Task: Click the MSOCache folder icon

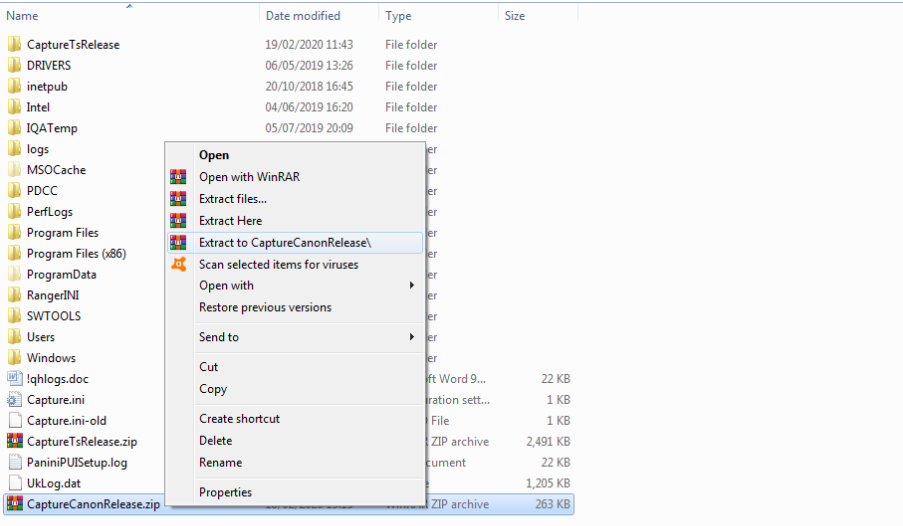Action: coord(14,169)
